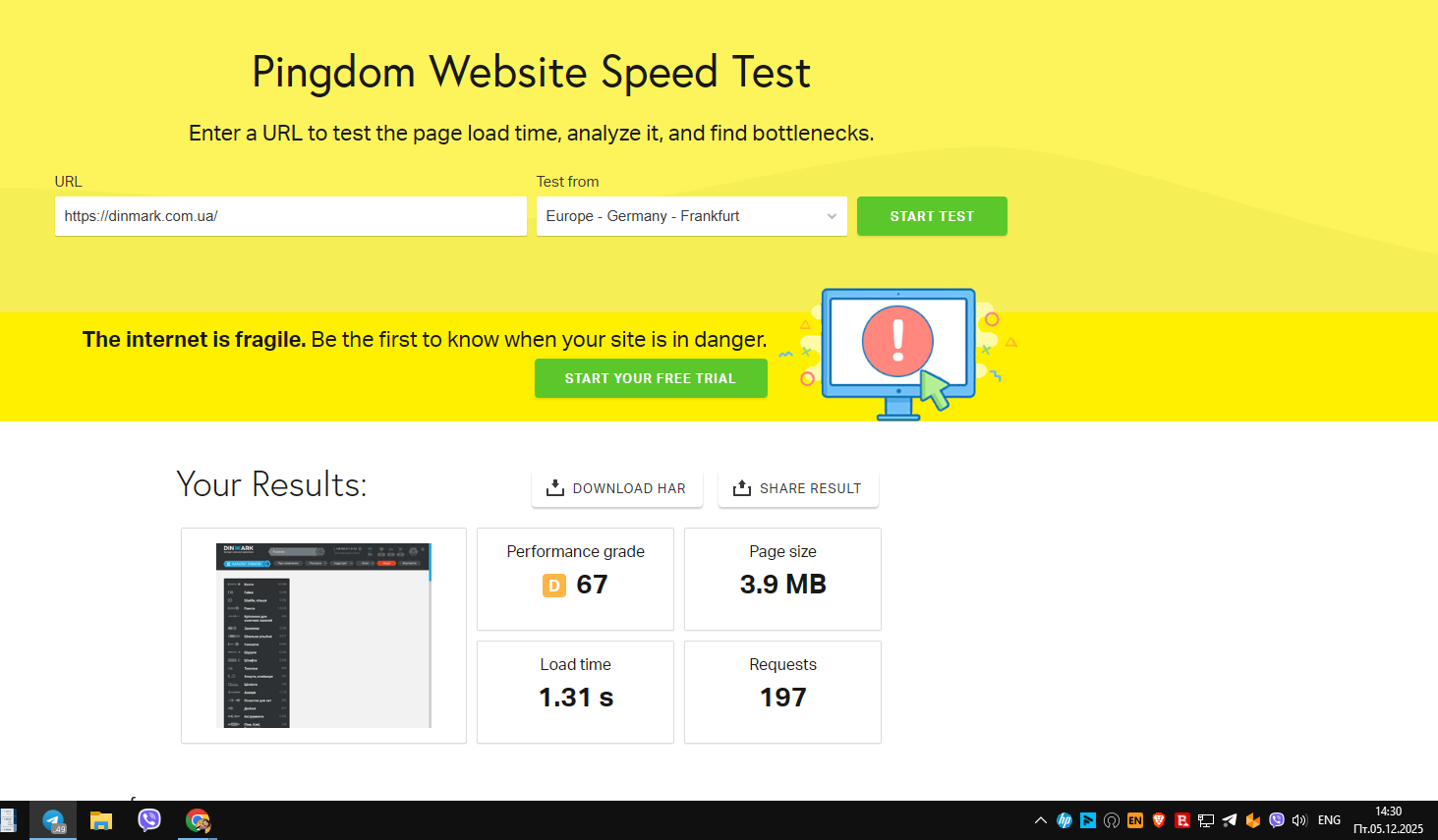1438x840 pixels.
Task: Click the requests value 197
Action: click(x=783, y=698)
